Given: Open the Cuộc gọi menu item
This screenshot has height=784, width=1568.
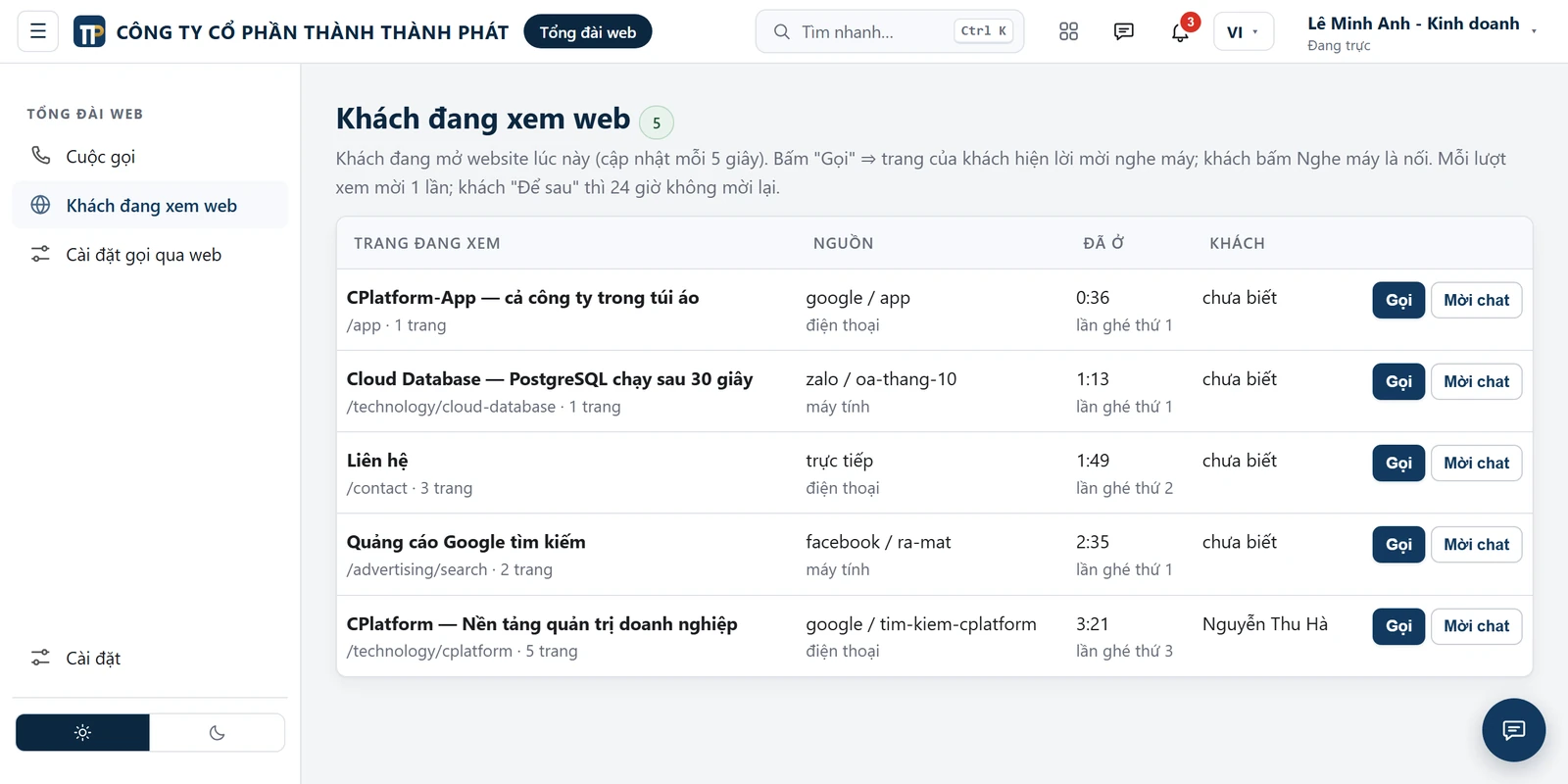Looking at the screenshot, I should click(150, 157).
